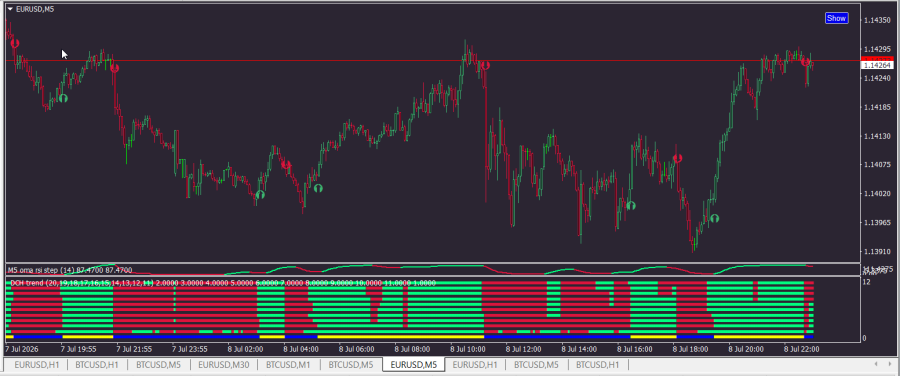The height and width of the screenshot is (376, 900).
Task: Click the 1.14350 price scale value
Action: (x=876, y=21)
